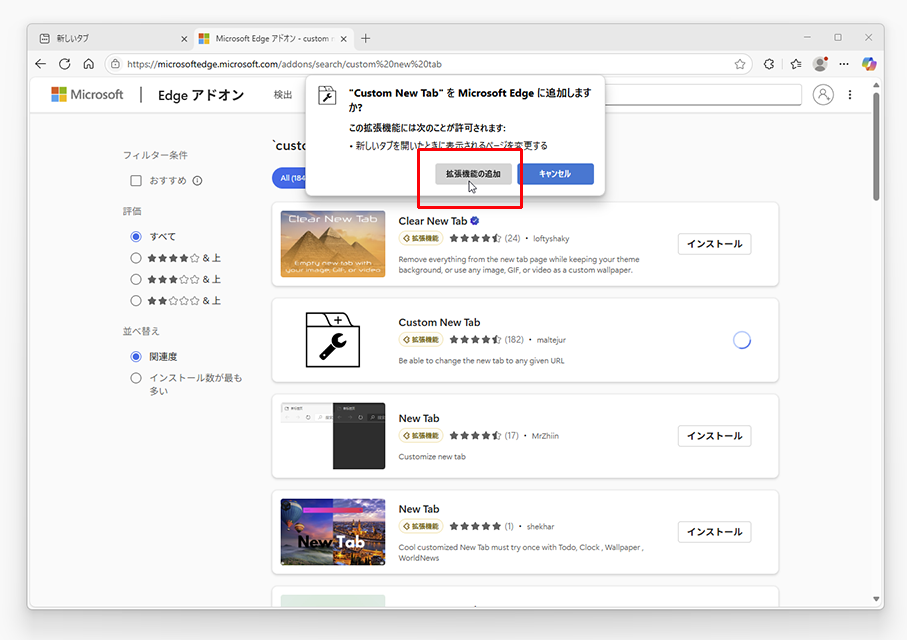Image resolution: width=907 pixels, height=640 pixels.
Task: Select the すべて rating radio button
Action: (x=136, y=236)
